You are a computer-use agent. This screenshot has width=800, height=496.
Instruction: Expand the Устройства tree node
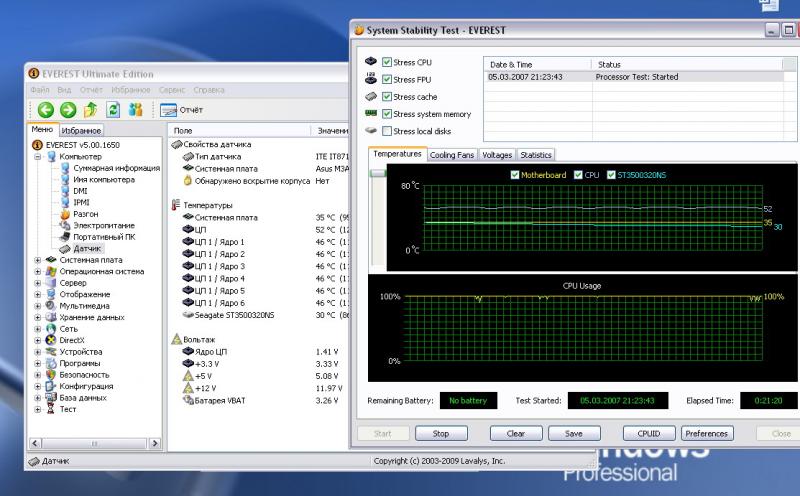pos(37,352)
